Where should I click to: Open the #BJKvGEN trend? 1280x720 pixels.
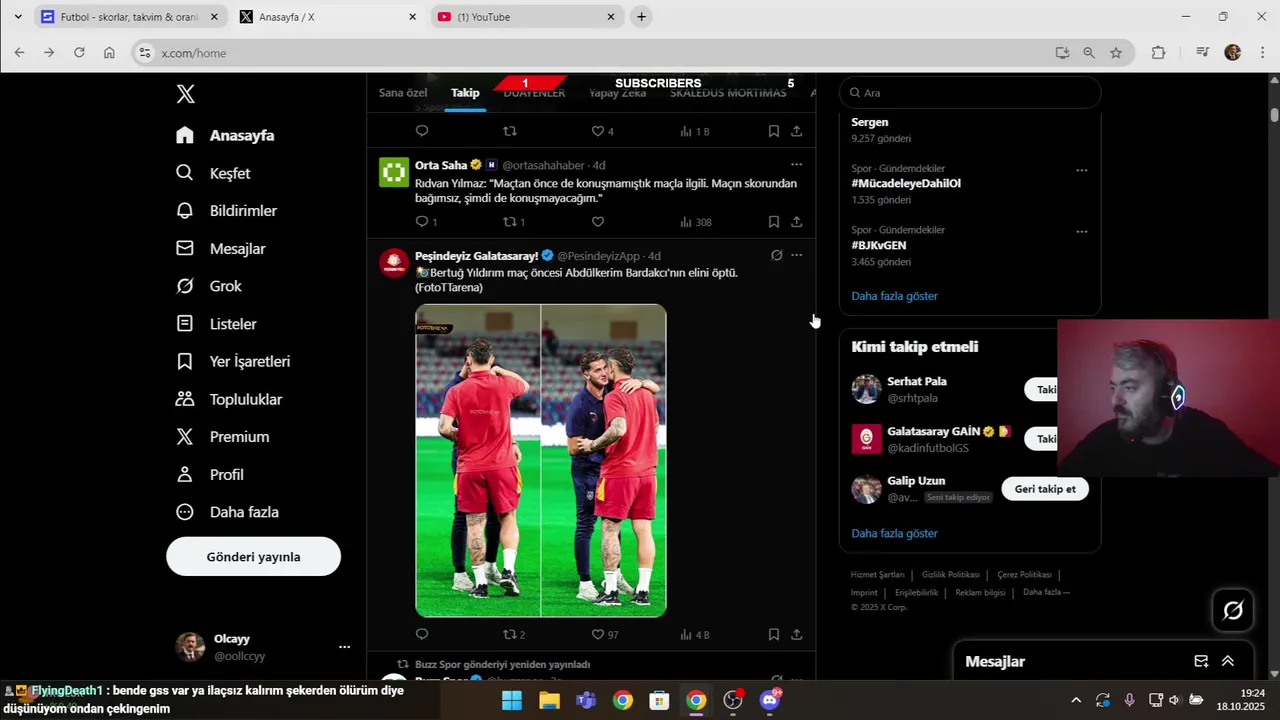coord(879,245)
